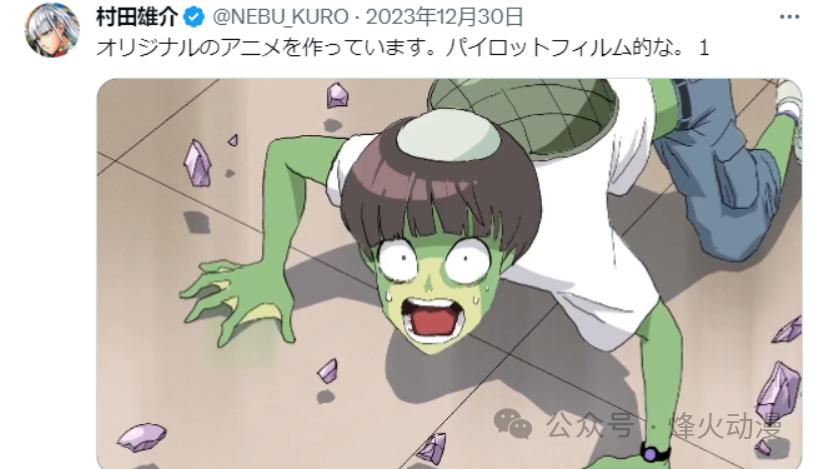Click the blue verified badge
Viewport: 815px width, 469px height.
[194, 18]
